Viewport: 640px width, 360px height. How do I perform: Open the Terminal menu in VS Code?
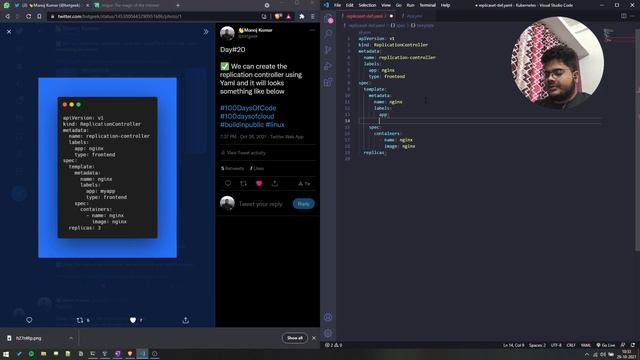tap(427, 5)
